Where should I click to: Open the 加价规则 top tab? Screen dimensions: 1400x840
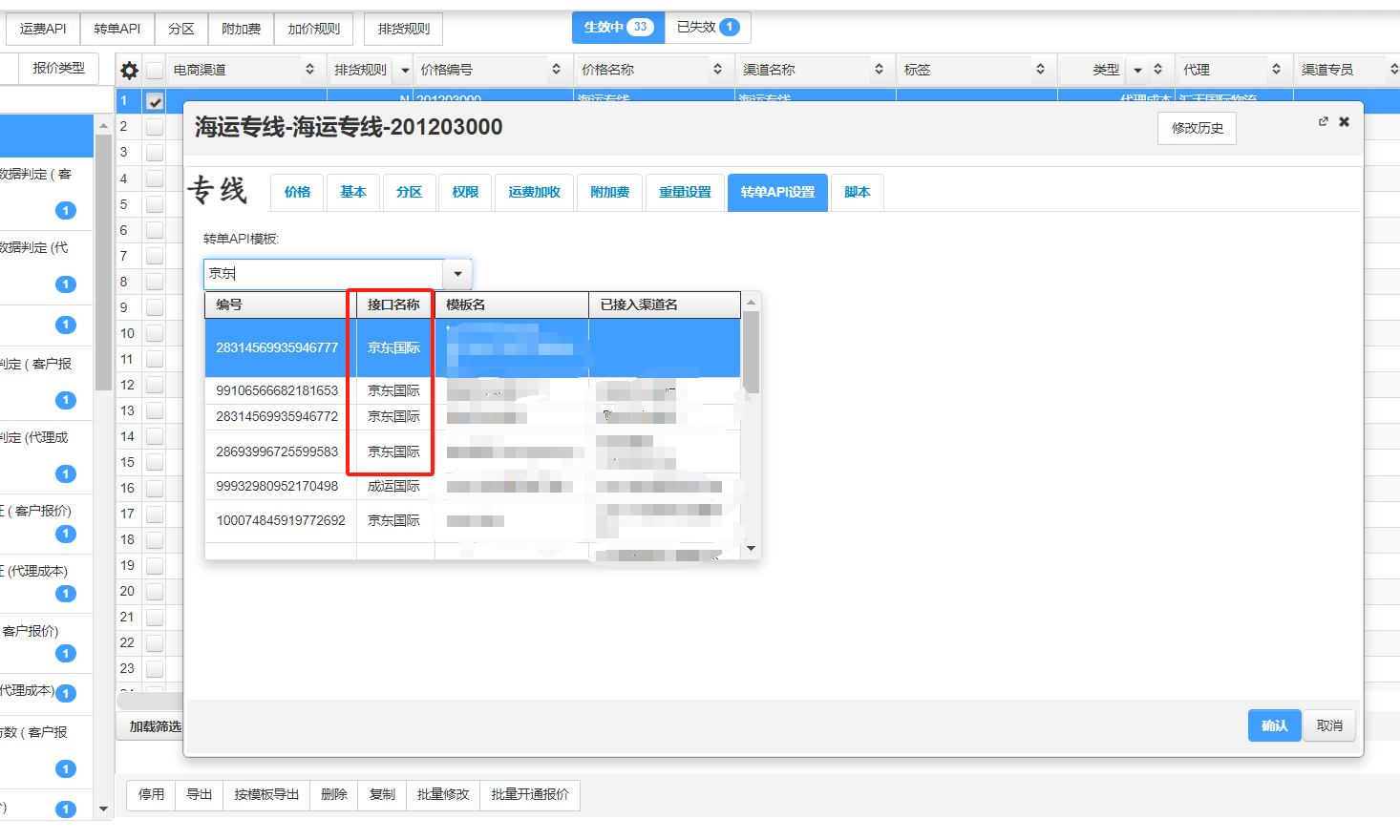point(313,29)
